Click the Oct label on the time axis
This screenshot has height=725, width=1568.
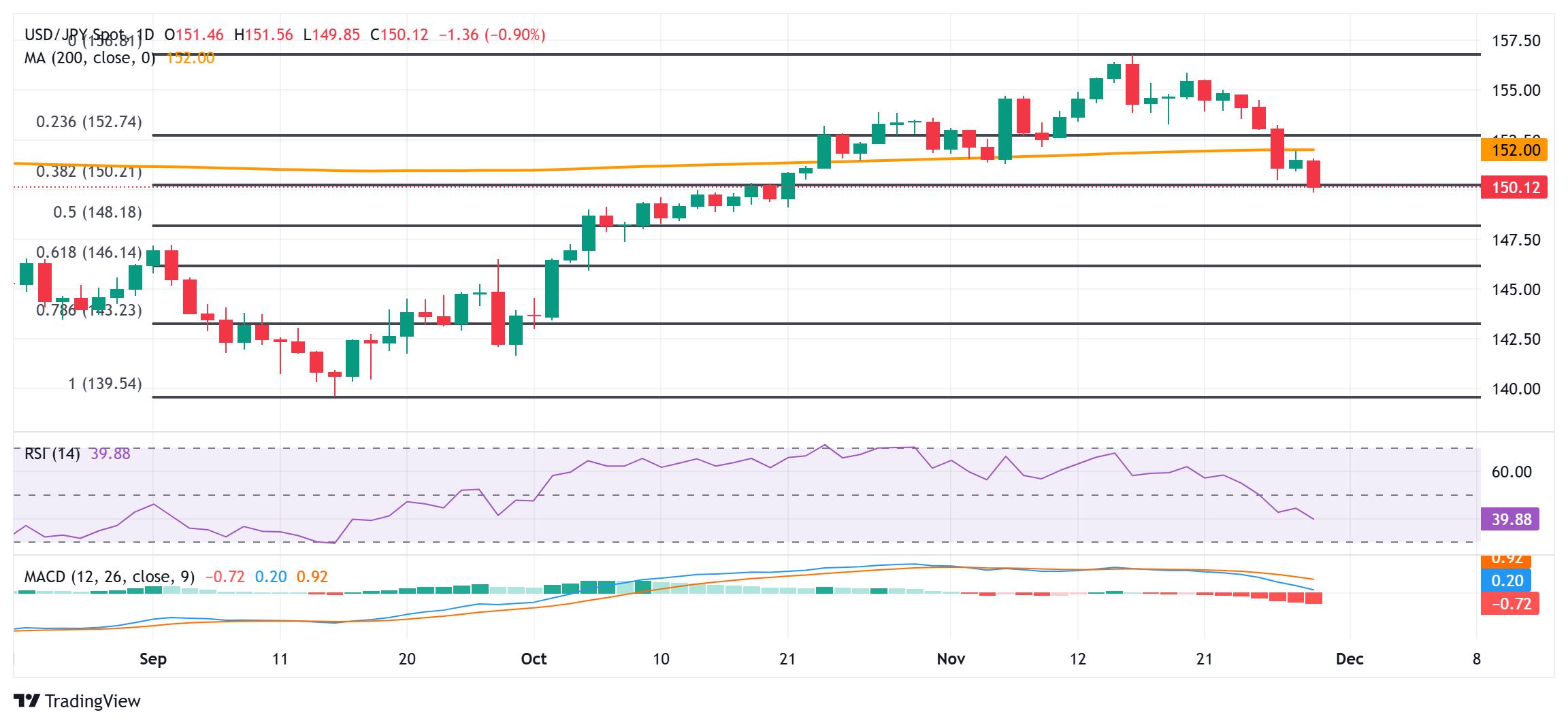pyautogui.click(x=534, y=659)
